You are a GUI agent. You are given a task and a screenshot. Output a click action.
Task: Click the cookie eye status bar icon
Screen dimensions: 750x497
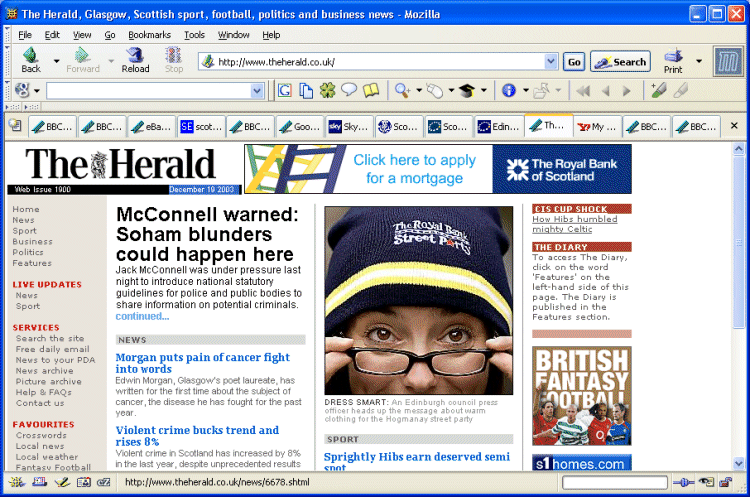coord(706,482)
